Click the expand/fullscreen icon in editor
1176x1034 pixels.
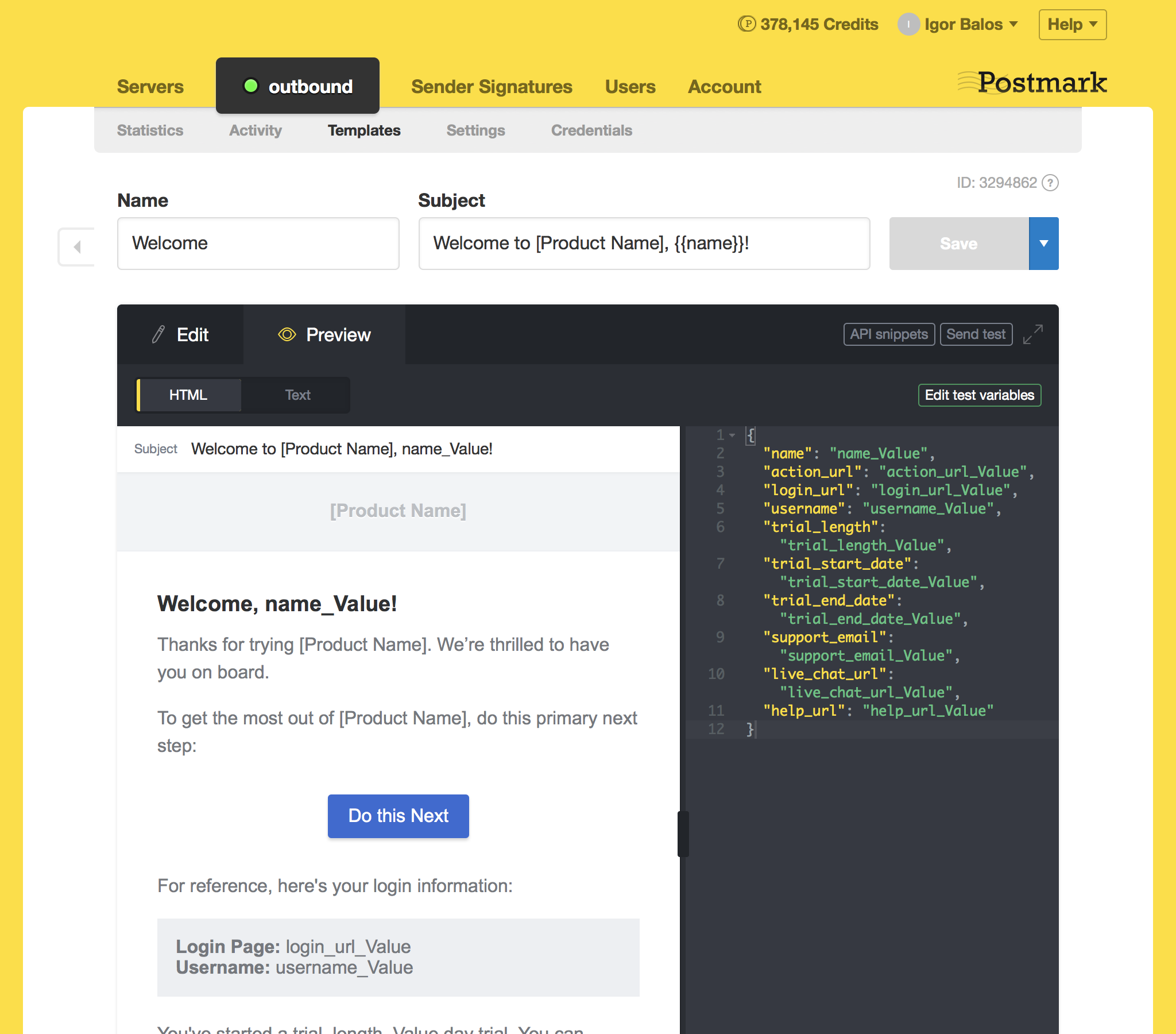1034,333
